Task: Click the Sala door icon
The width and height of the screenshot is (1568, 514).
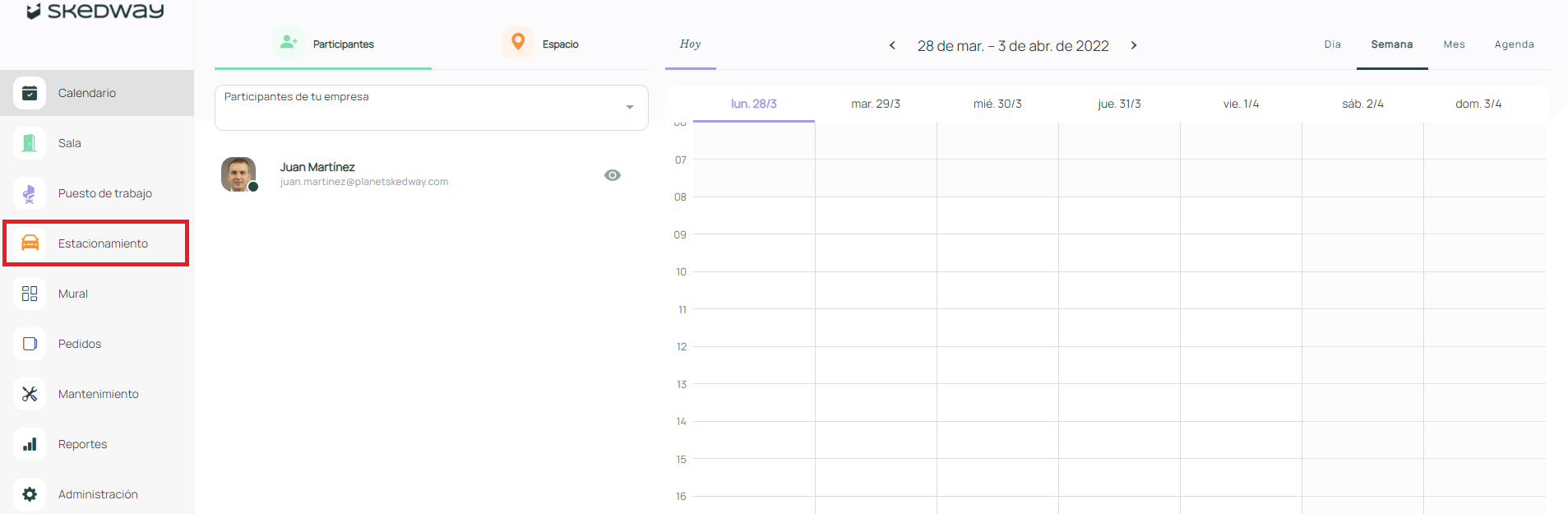Action: coord(30,143)
